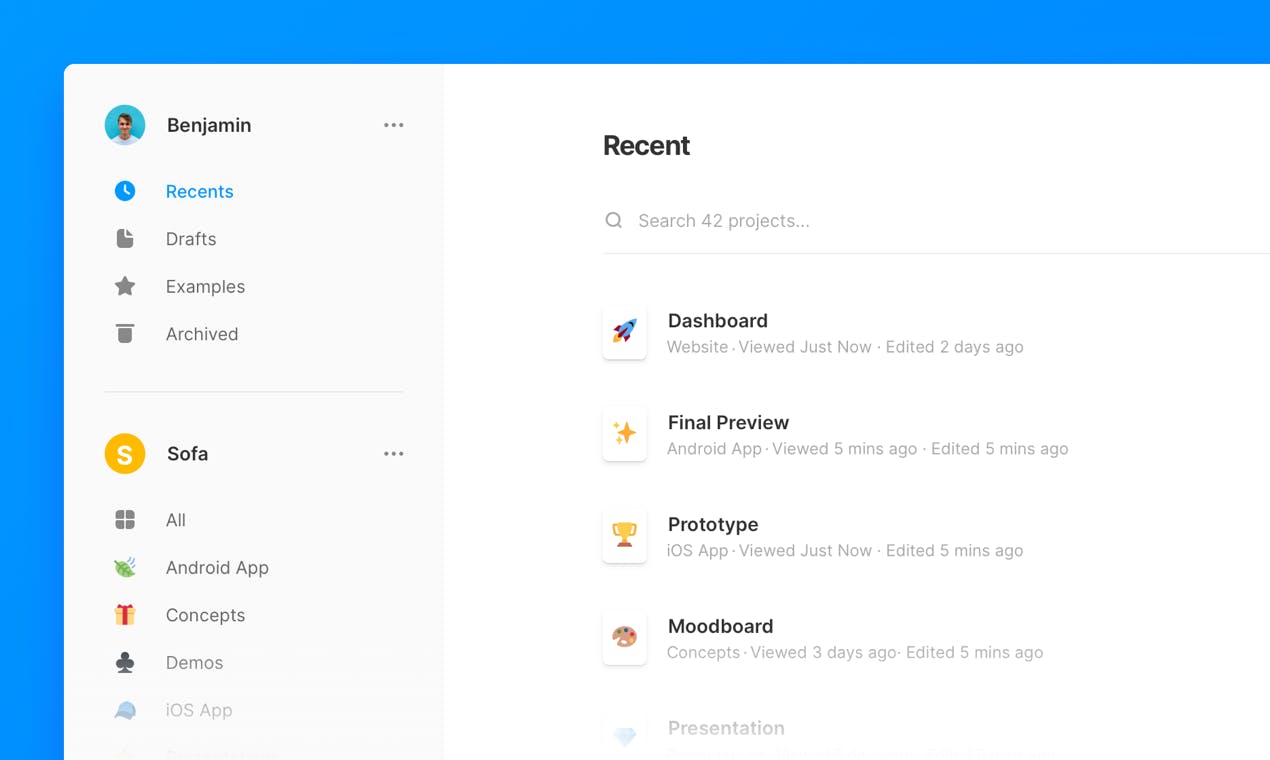
Task: Open the Sofa team three-dot menu
Action: (394, 454)
